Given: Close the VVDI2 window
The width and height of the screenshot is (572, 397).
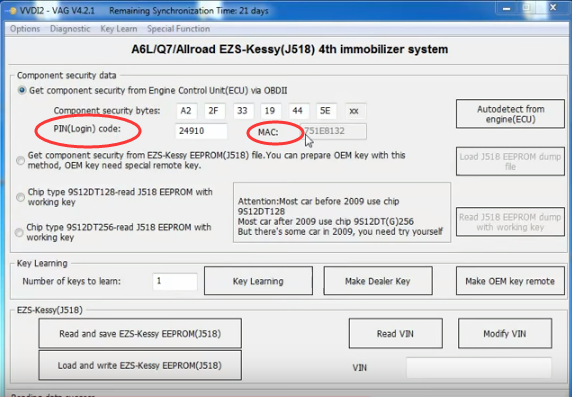Looking at the screenshot, I should (x=553, y=8).
